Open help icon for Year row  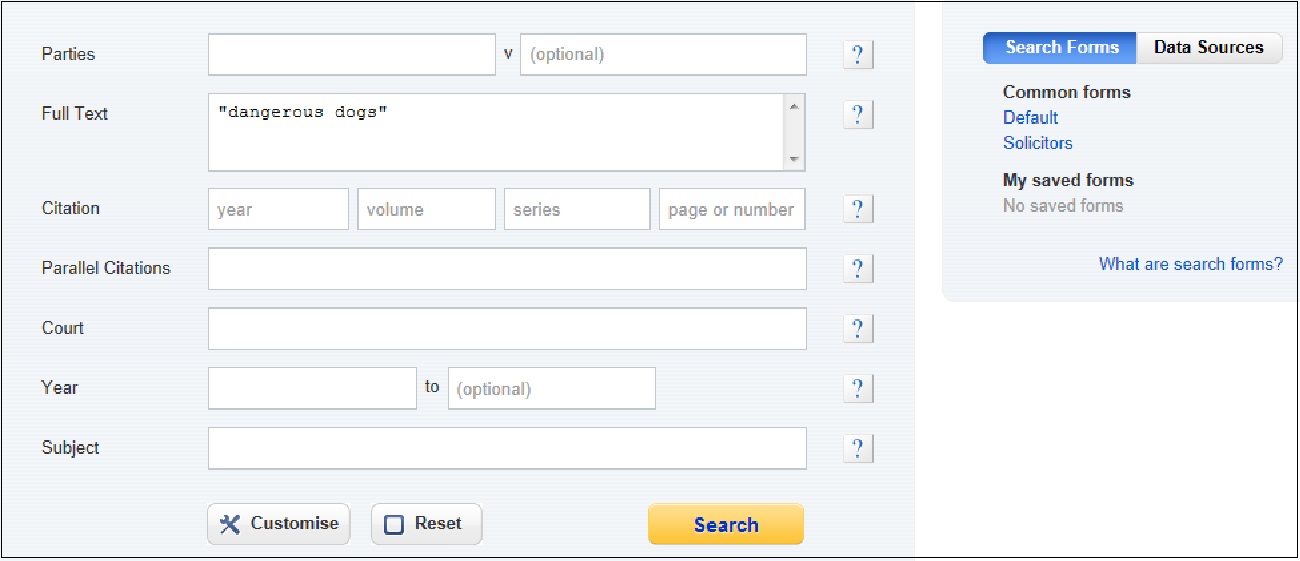click(858, 388)
